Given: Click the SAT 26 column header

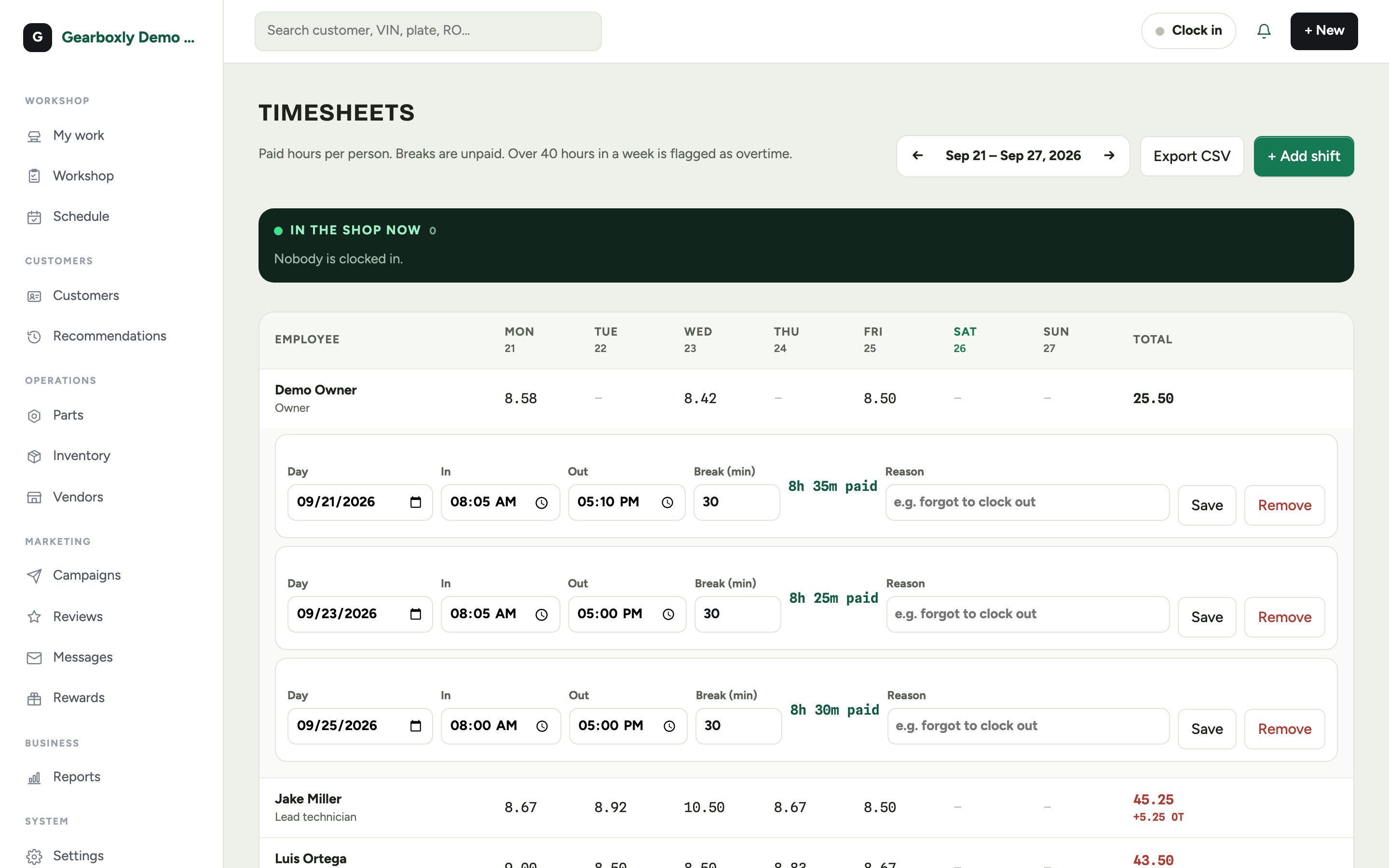Looking at the screenshot, I should point(964,339).
